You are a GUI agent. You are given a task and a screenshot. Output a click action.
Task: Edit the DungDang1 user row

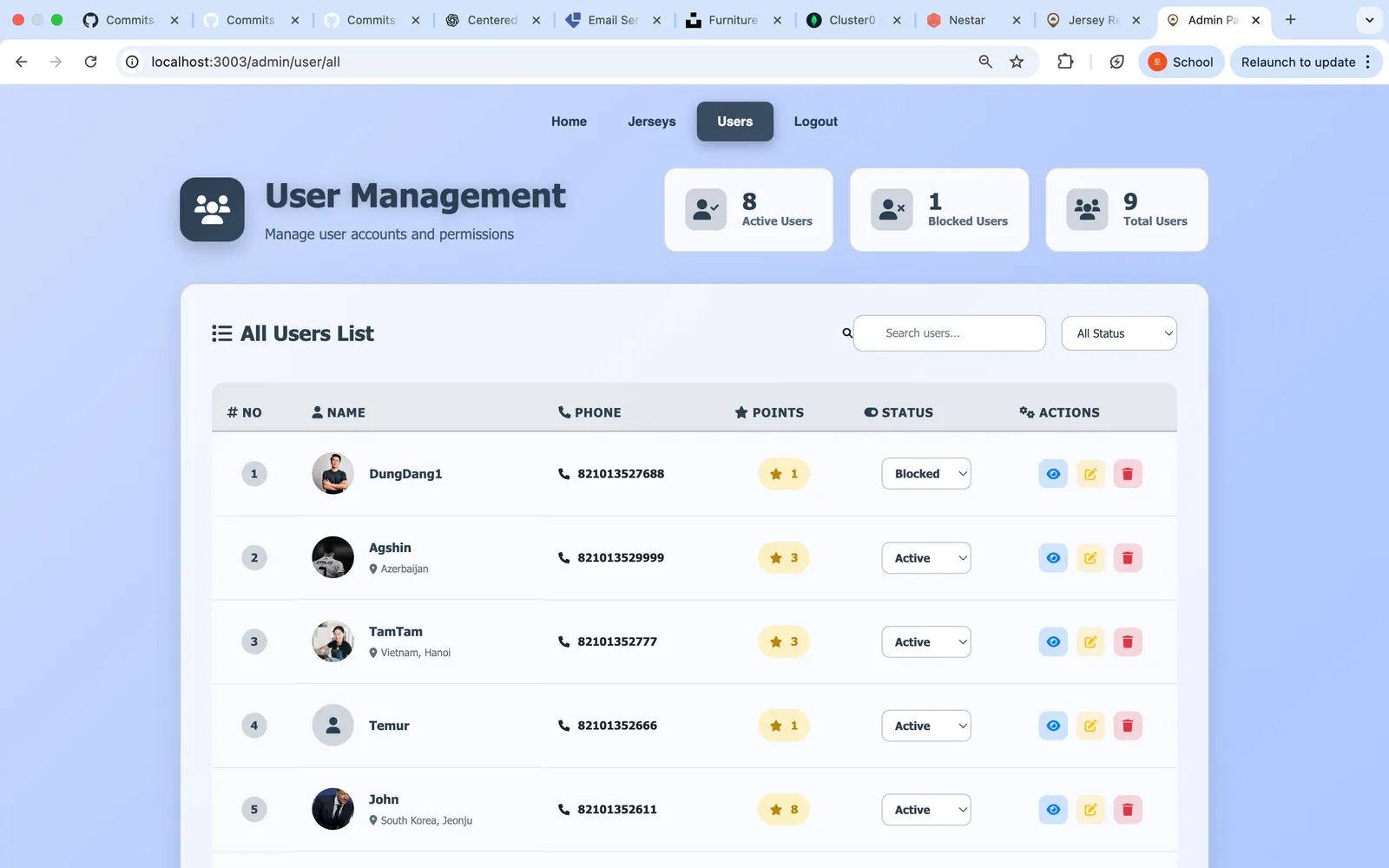[1090, 474]
